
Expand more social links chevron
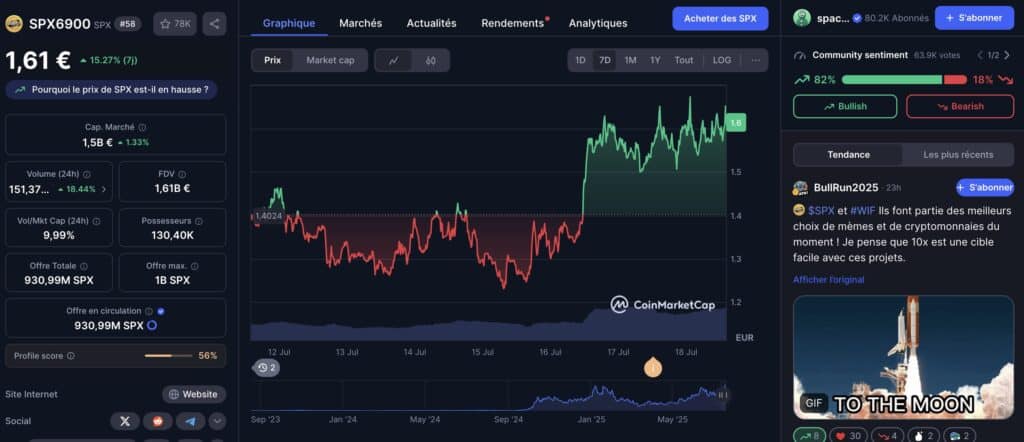click(217, 421)
